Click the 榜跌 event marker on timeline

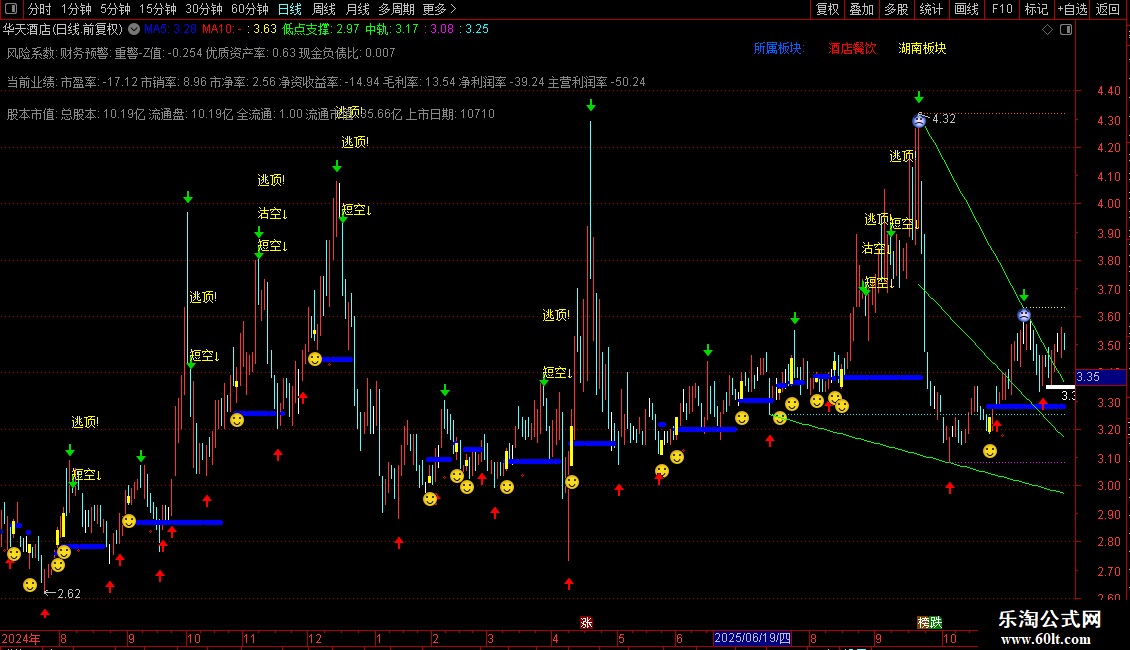[930, 623]
